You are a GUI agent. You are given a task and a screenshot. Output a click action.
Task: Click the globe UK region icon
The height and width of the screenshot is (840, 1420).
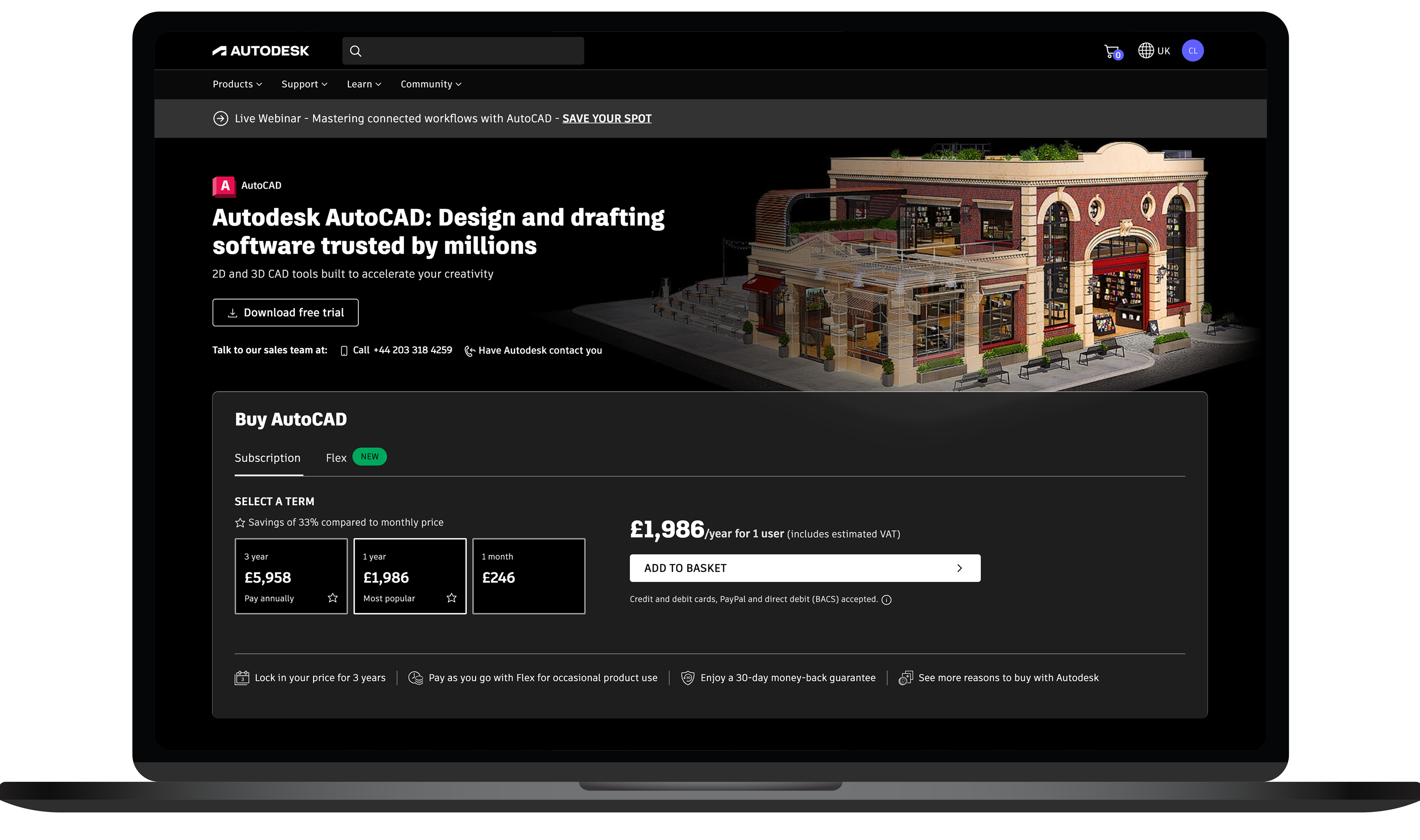pos(1146,51)
